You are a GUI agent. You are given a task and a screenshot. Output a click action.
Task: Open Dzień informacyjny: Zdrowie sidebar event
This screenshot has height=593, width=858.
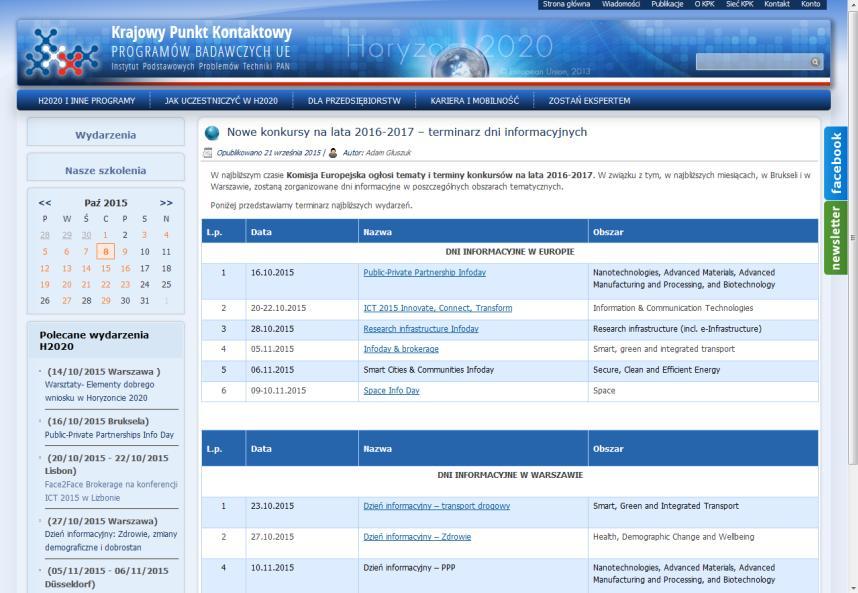(111, 540)
